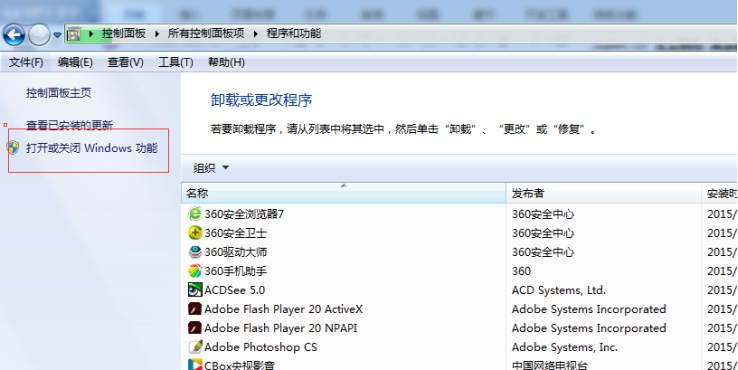This screenshot has height=370, width=738.
Task: Open the 工具(T) menu
Action: (176, 62)
